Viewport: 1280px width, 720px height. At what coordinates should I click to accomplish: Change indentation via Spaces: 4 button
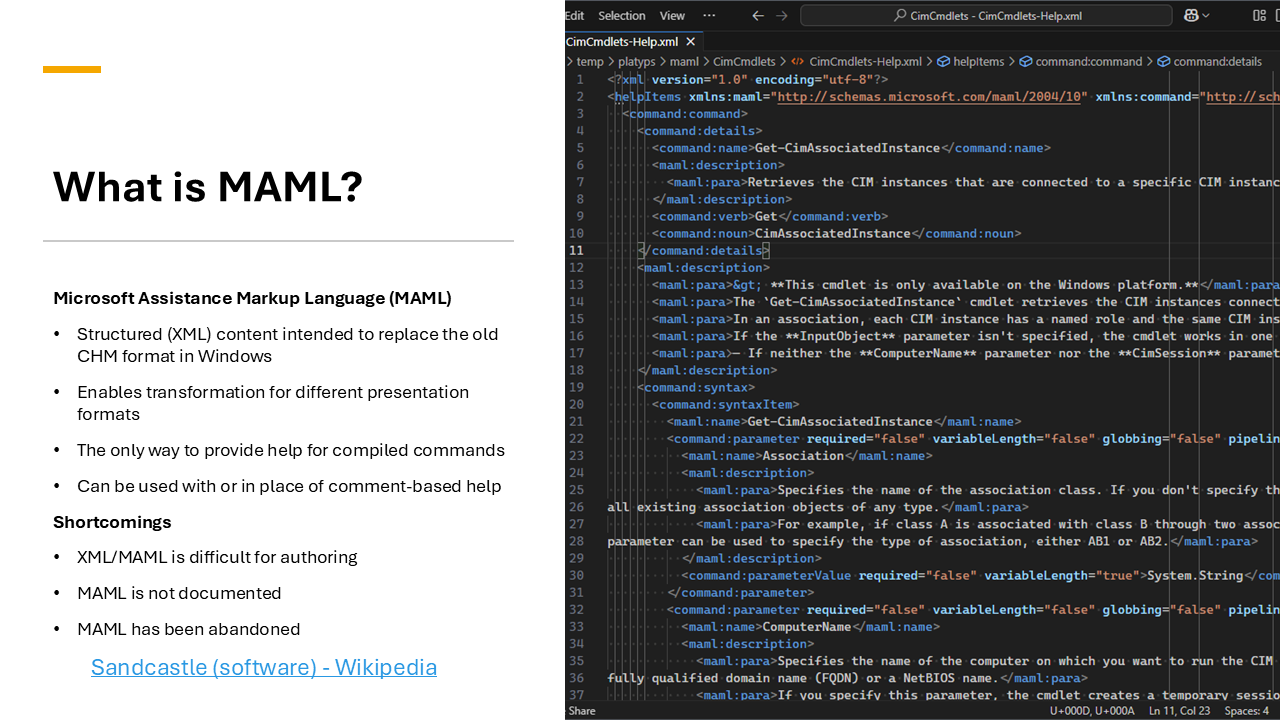1246,710
